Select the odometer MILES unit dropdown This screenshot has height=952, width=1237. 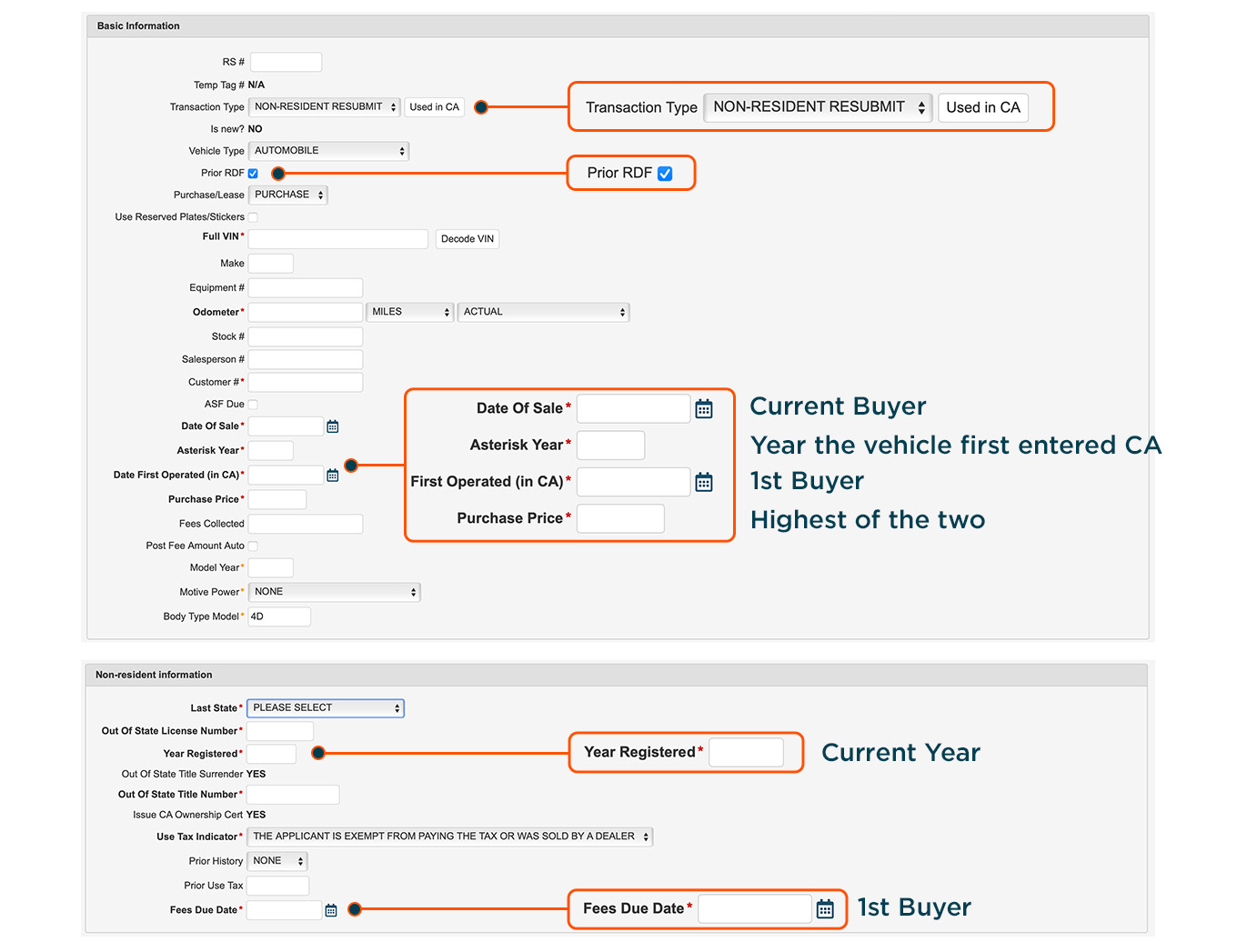click(x=410, y=312)
